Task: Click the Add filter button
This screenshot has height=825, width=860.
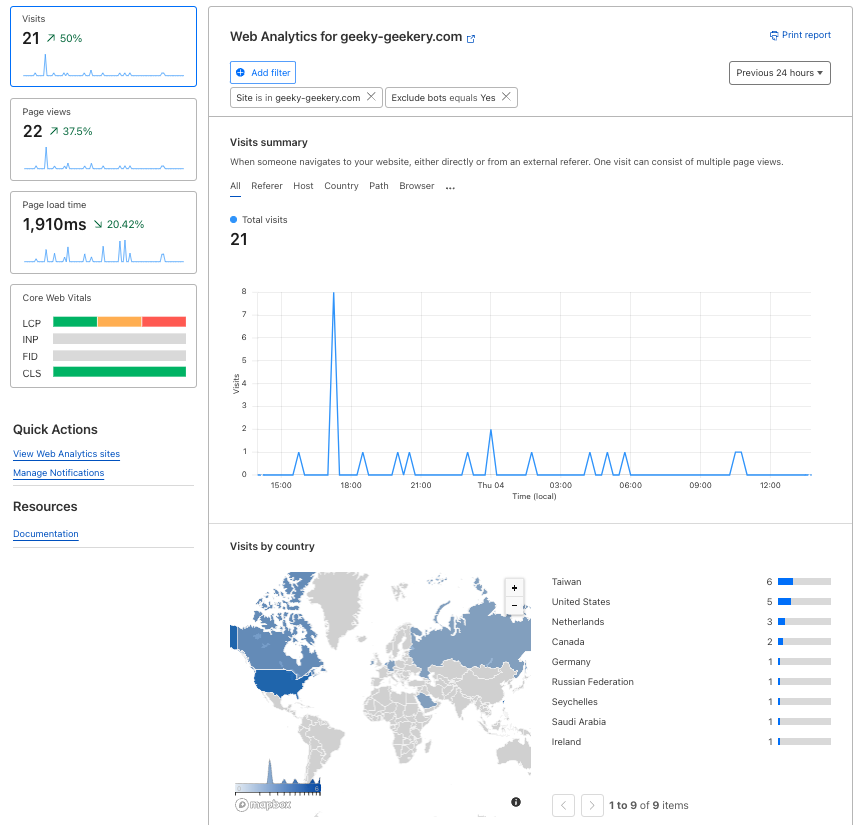Action: (x=263, y=73)
